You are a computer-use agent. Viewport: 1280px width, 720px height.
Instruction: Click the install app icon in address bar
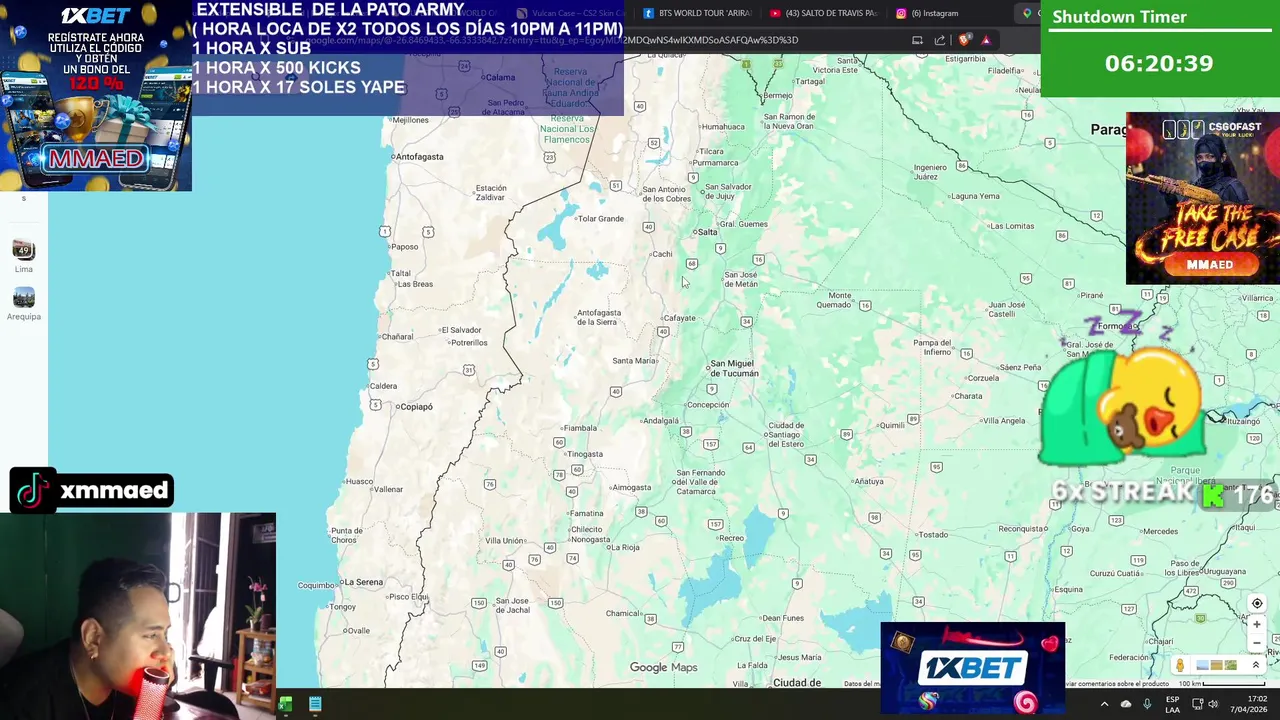pos(917,40)
